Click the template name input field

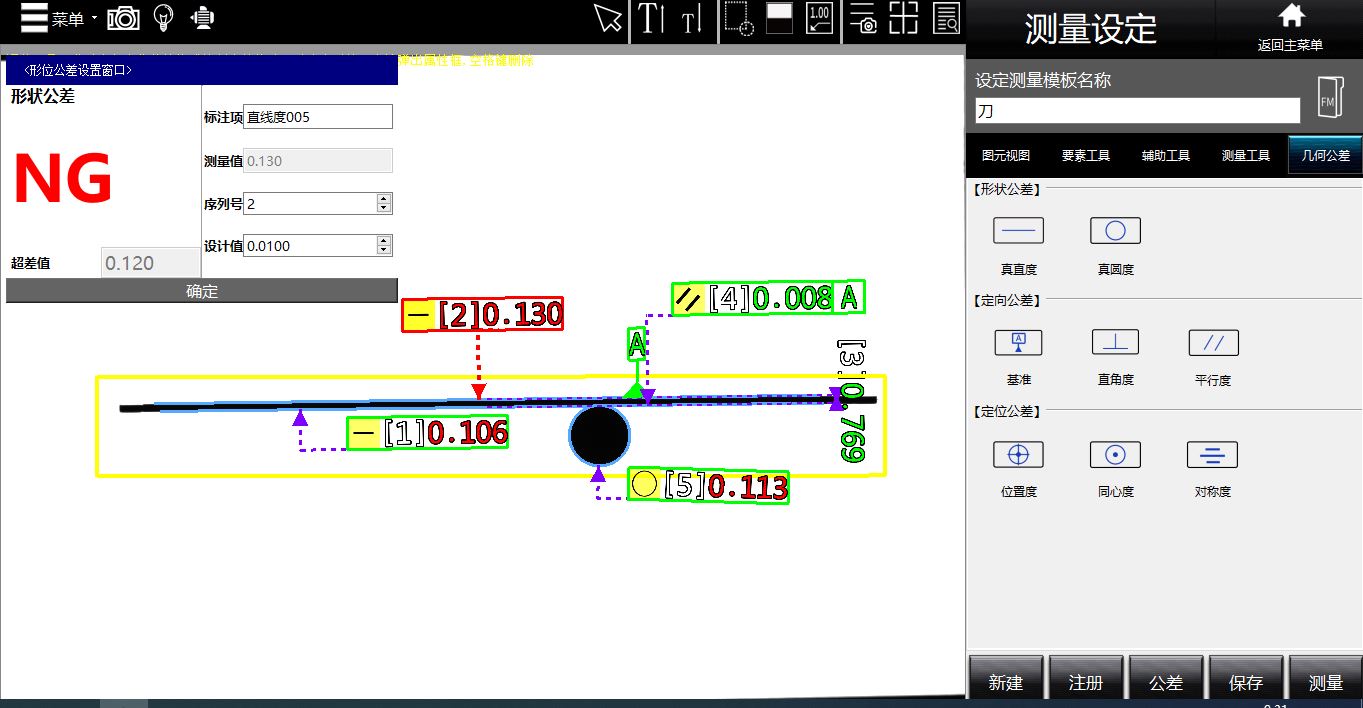1137,111
